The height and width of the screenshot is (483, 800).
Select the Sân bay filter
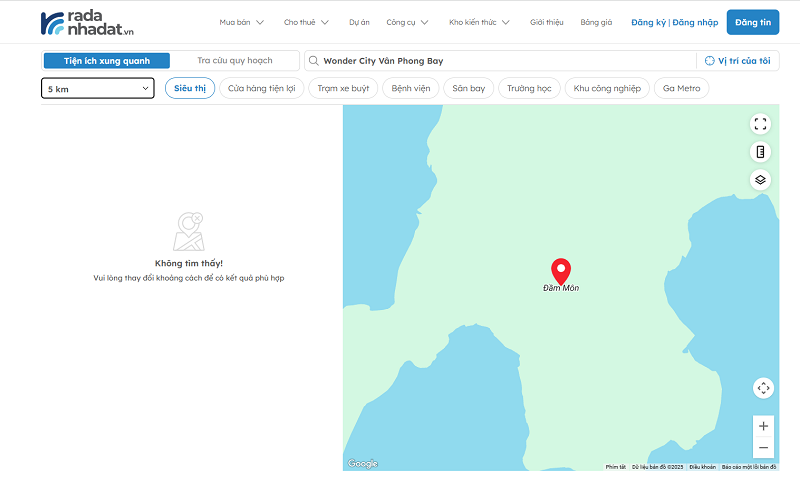(468, 88)
